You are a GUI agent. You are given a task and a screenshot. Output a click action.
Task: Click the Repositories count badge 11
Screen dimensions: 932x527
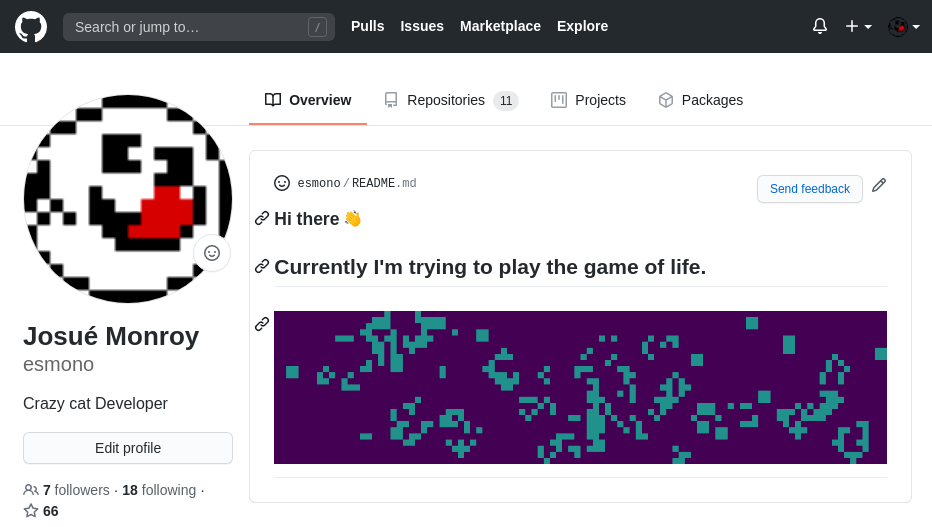coord(506,100)
